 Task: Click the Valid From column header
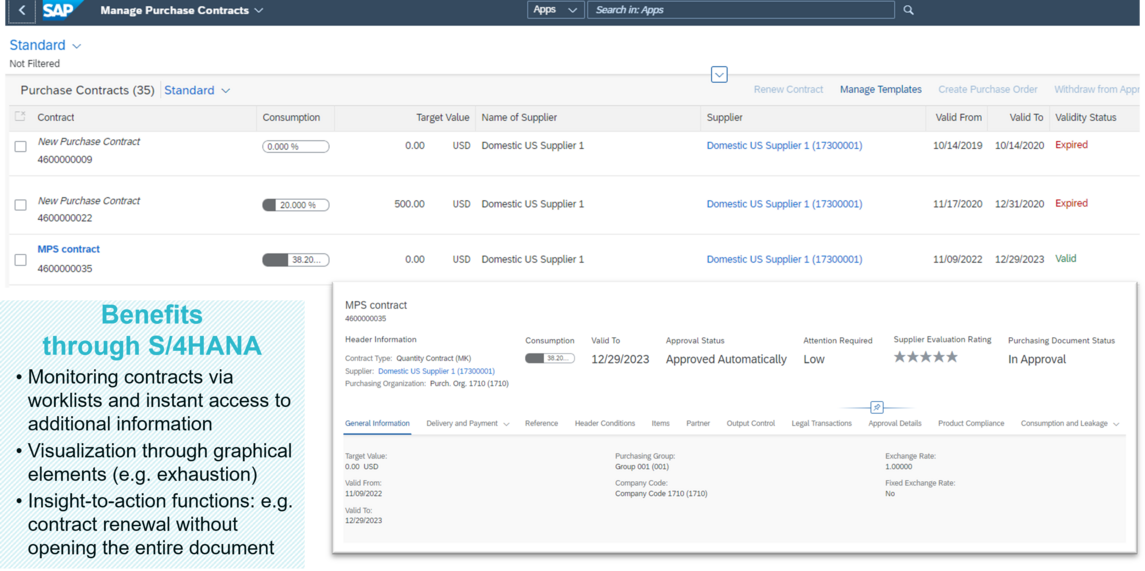tap(959, 118)
